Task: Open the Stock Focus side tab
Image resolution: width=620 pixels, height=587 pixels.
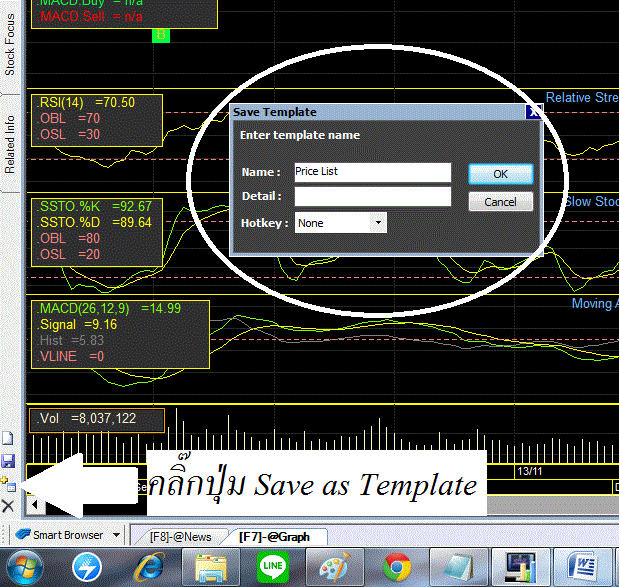Action: point(10,44)
